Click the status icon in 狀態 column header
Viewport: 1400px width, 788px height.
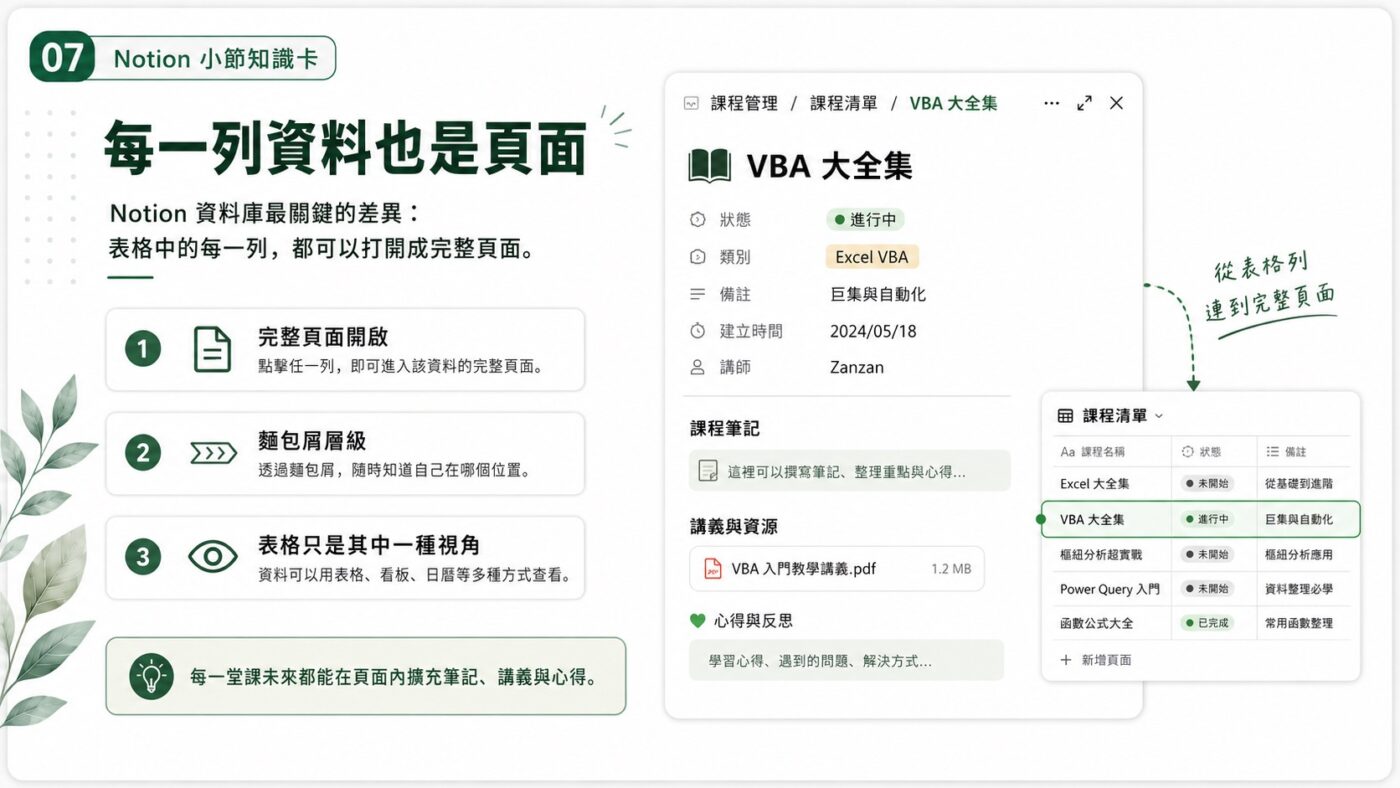[1188, 452]
